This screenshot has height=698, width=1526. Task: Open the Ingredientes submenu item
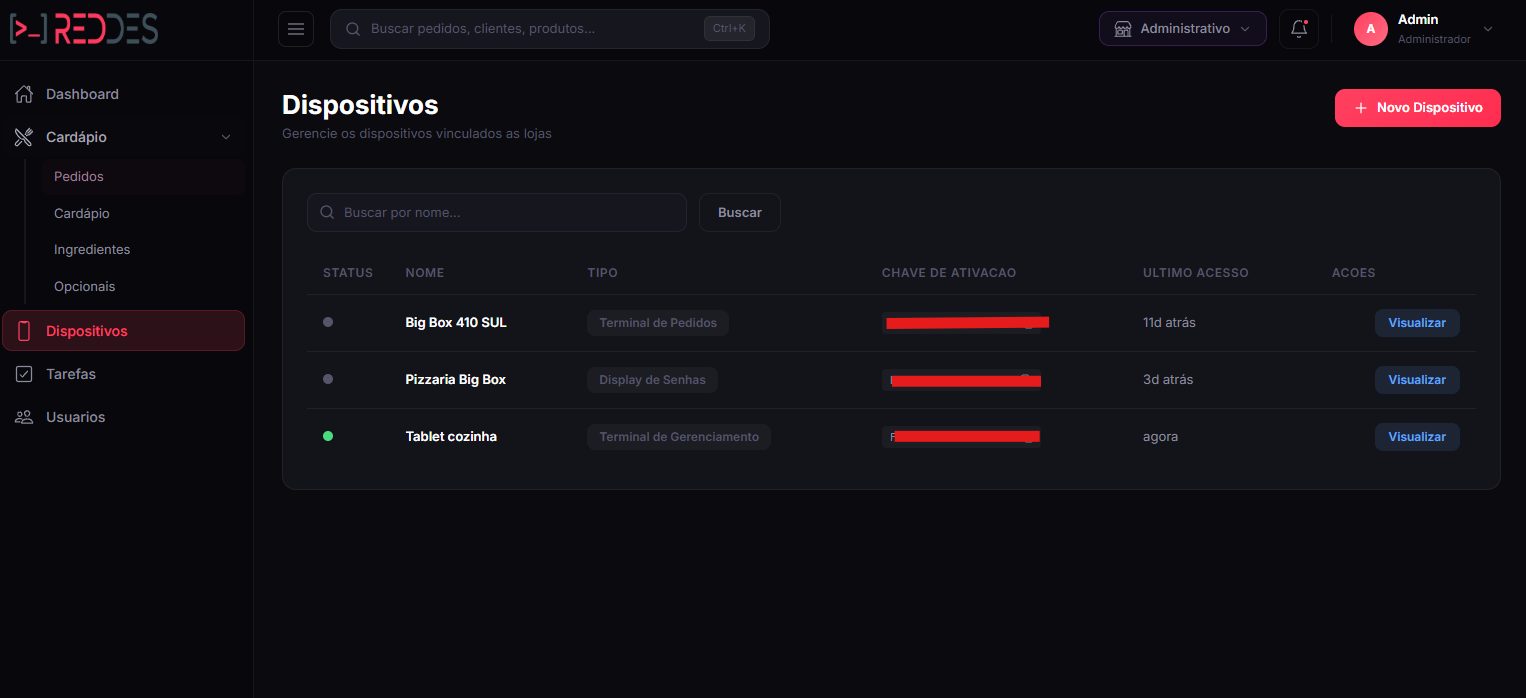(92, 249)
